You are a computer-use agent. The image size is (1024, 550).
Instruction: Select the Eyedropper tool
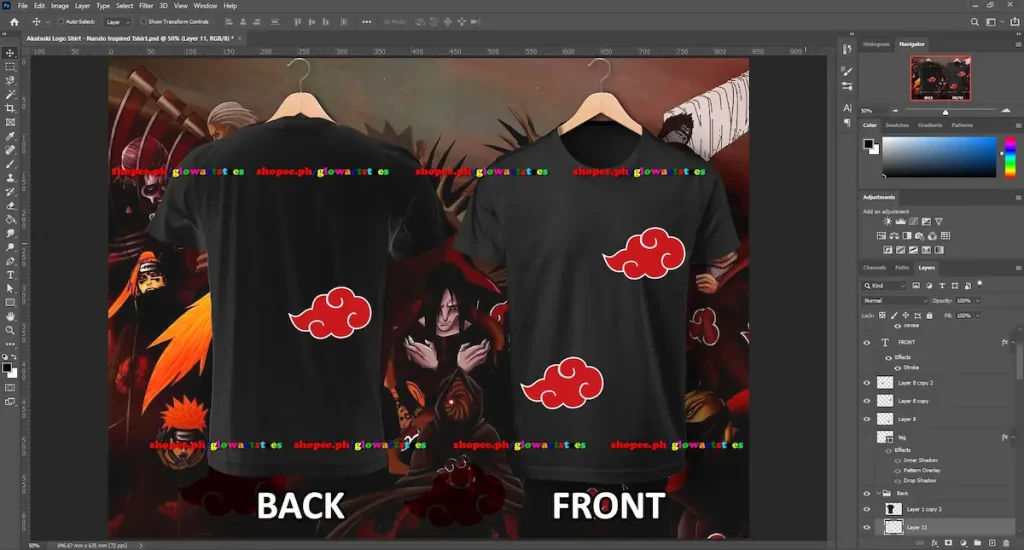point(10,136)
